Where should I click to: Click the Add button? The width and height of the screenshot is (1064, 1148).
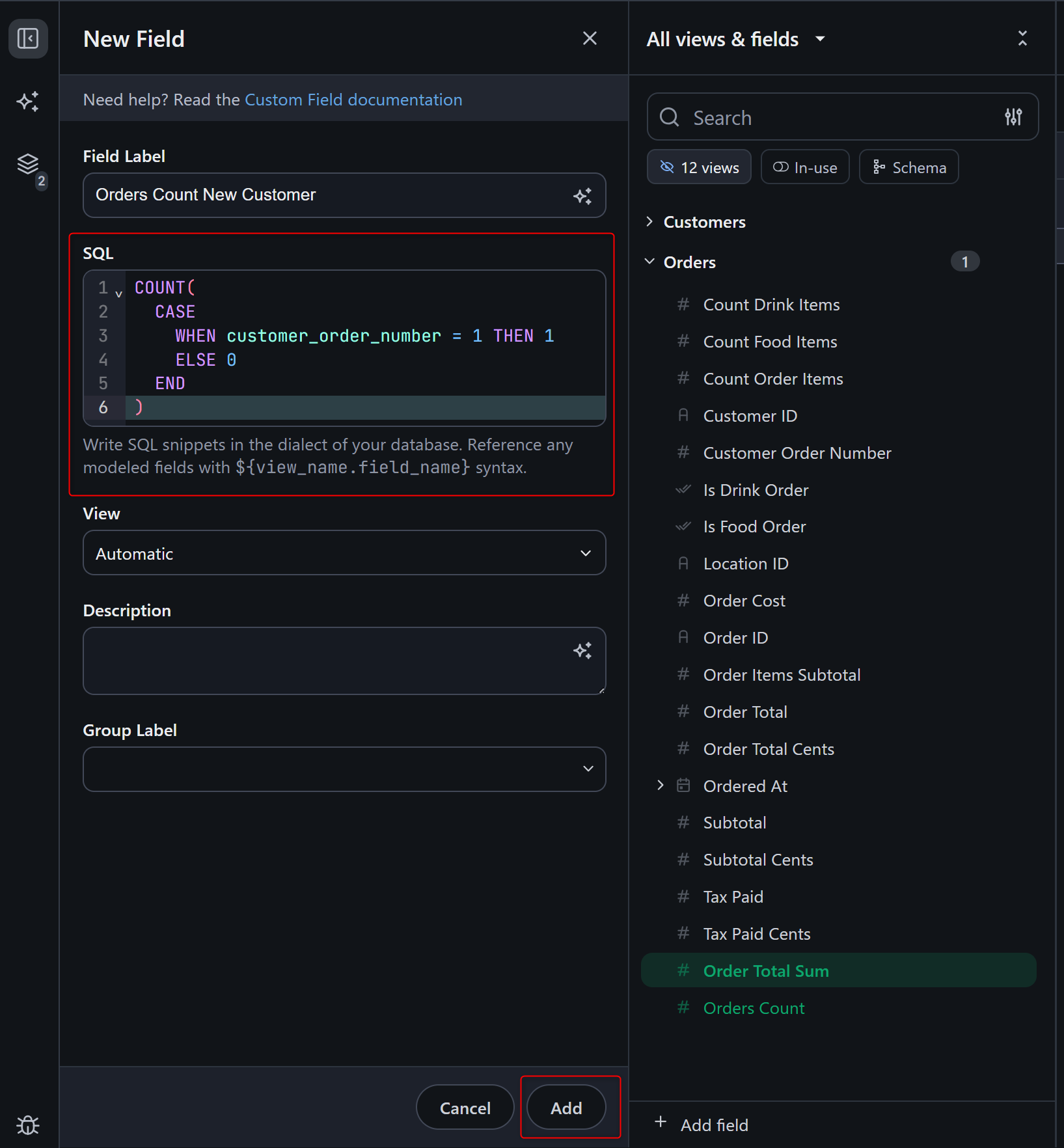pyautogui.click(x=566, y=1108)
